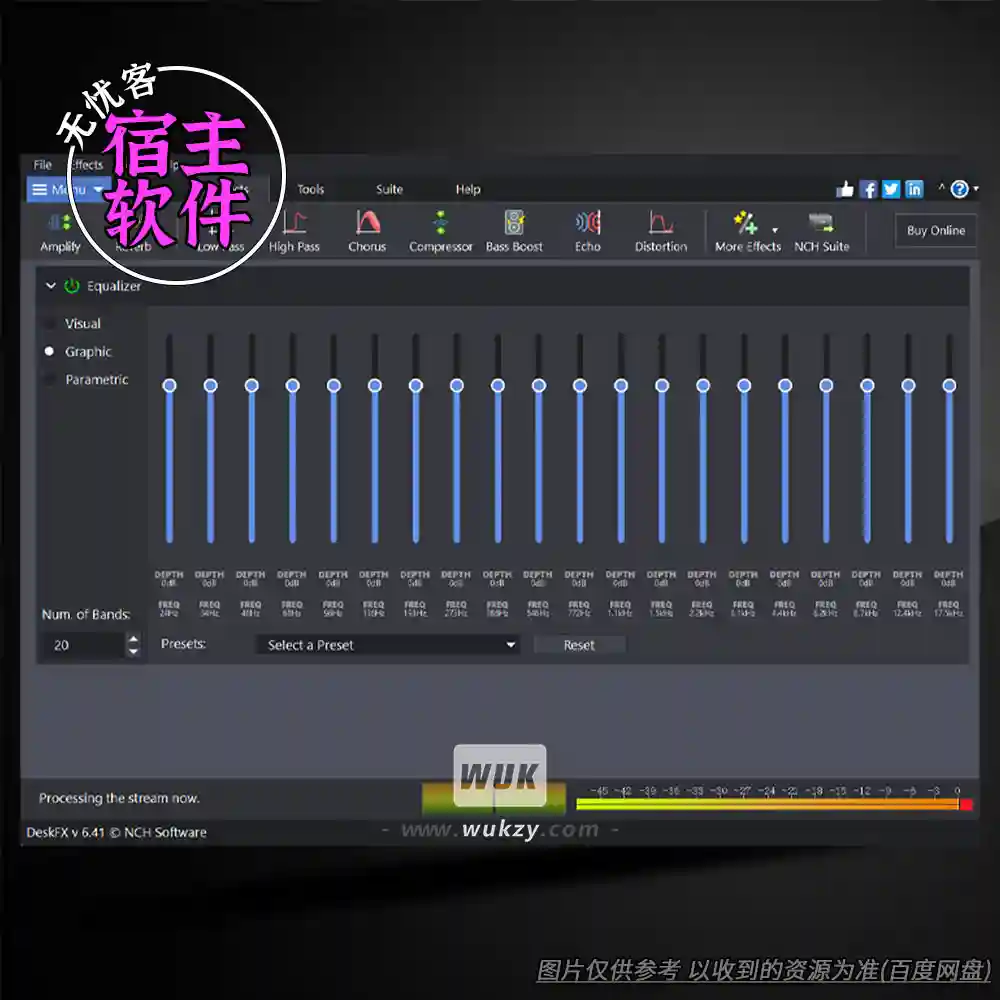This screenshot has height=1000, width=1000.
Task: Toggle the Equalizer power button
Action: 70,286
